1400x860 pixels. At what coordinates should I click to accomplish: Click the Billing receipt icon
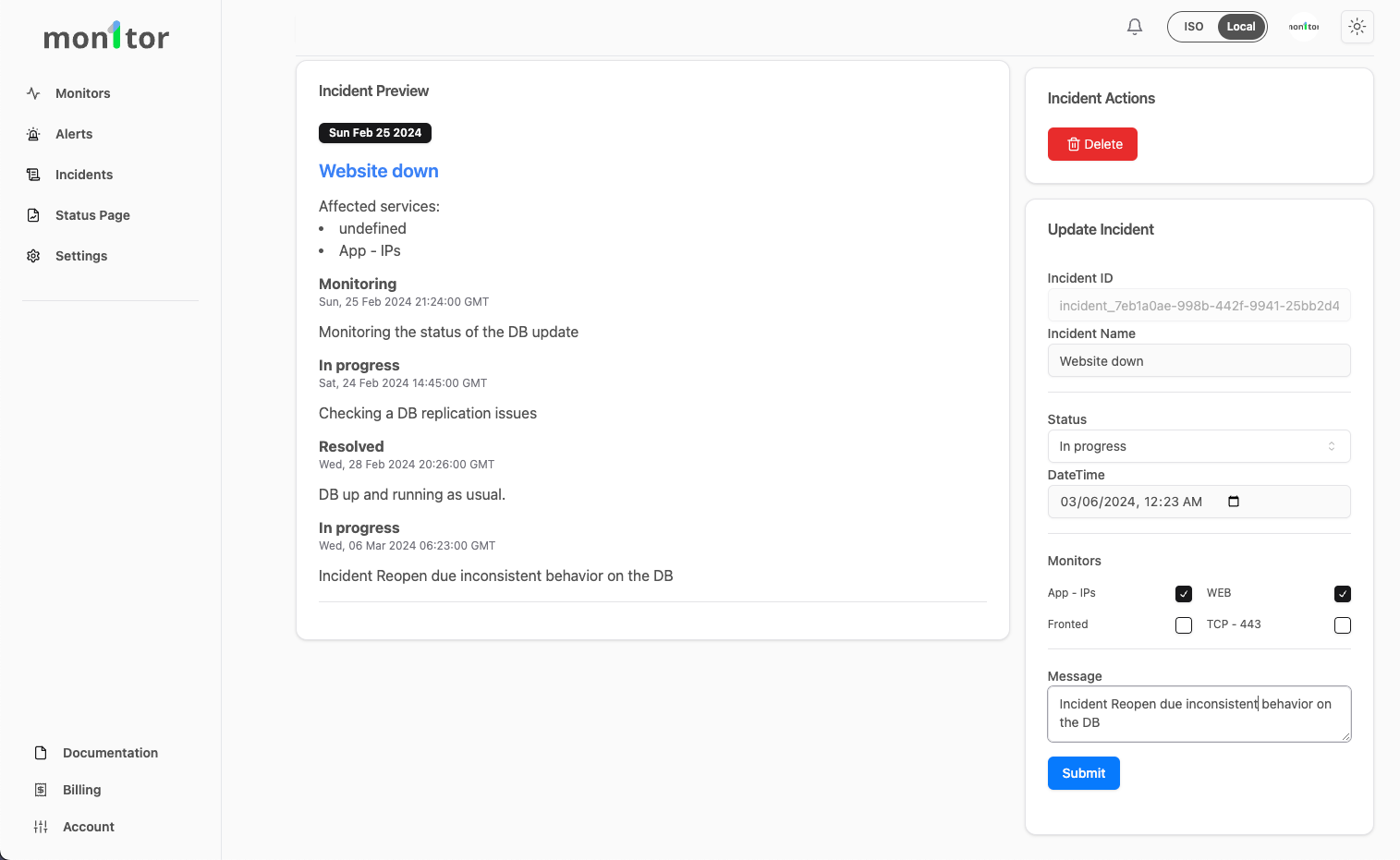(x=41, y=790)
